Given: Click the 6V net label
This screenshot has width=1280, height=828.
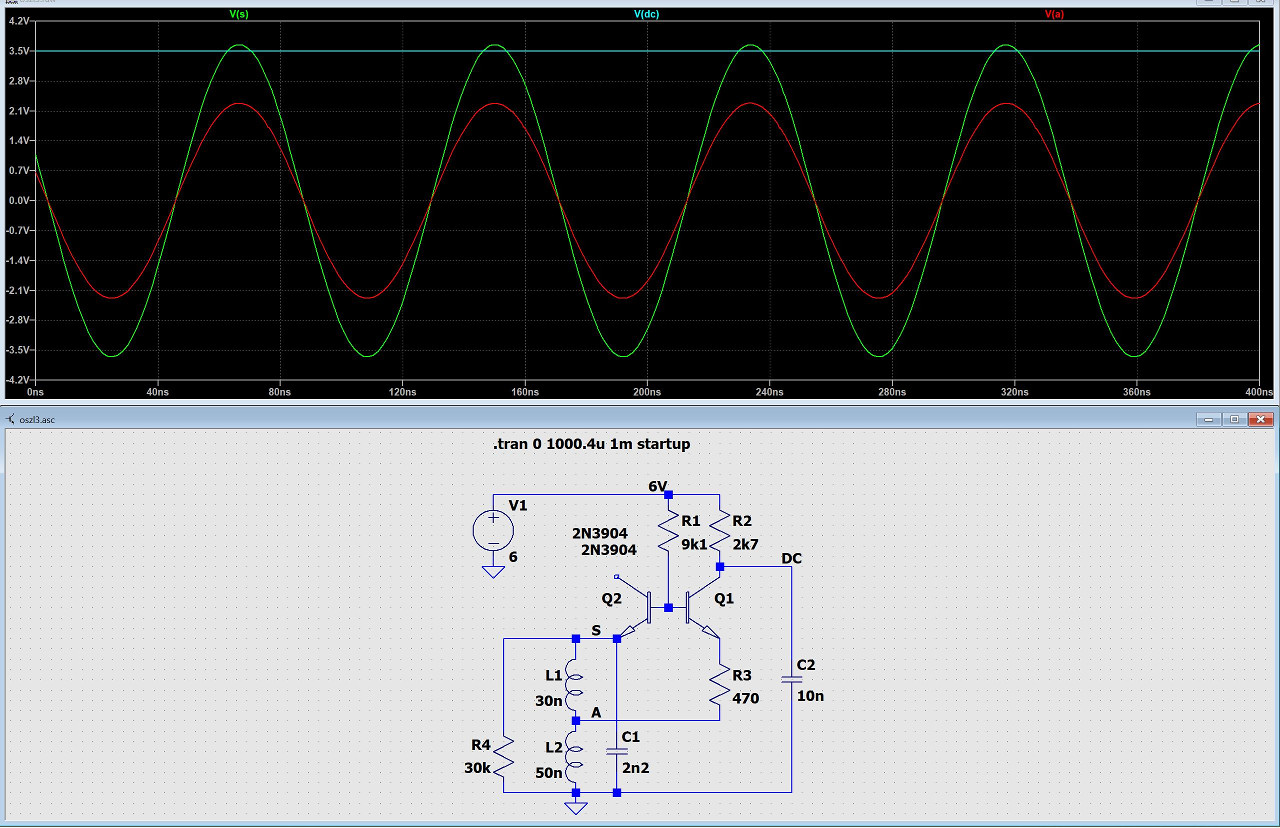Looking at the screenshot, I should point(657,486).
